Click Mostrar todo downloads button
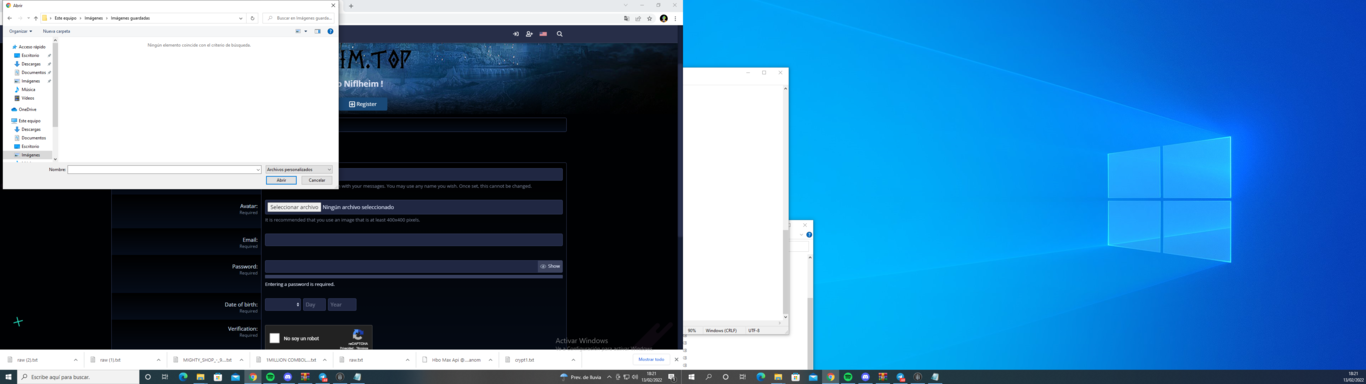This screenshot has width=1366, height=384. [x=651, y=359]
